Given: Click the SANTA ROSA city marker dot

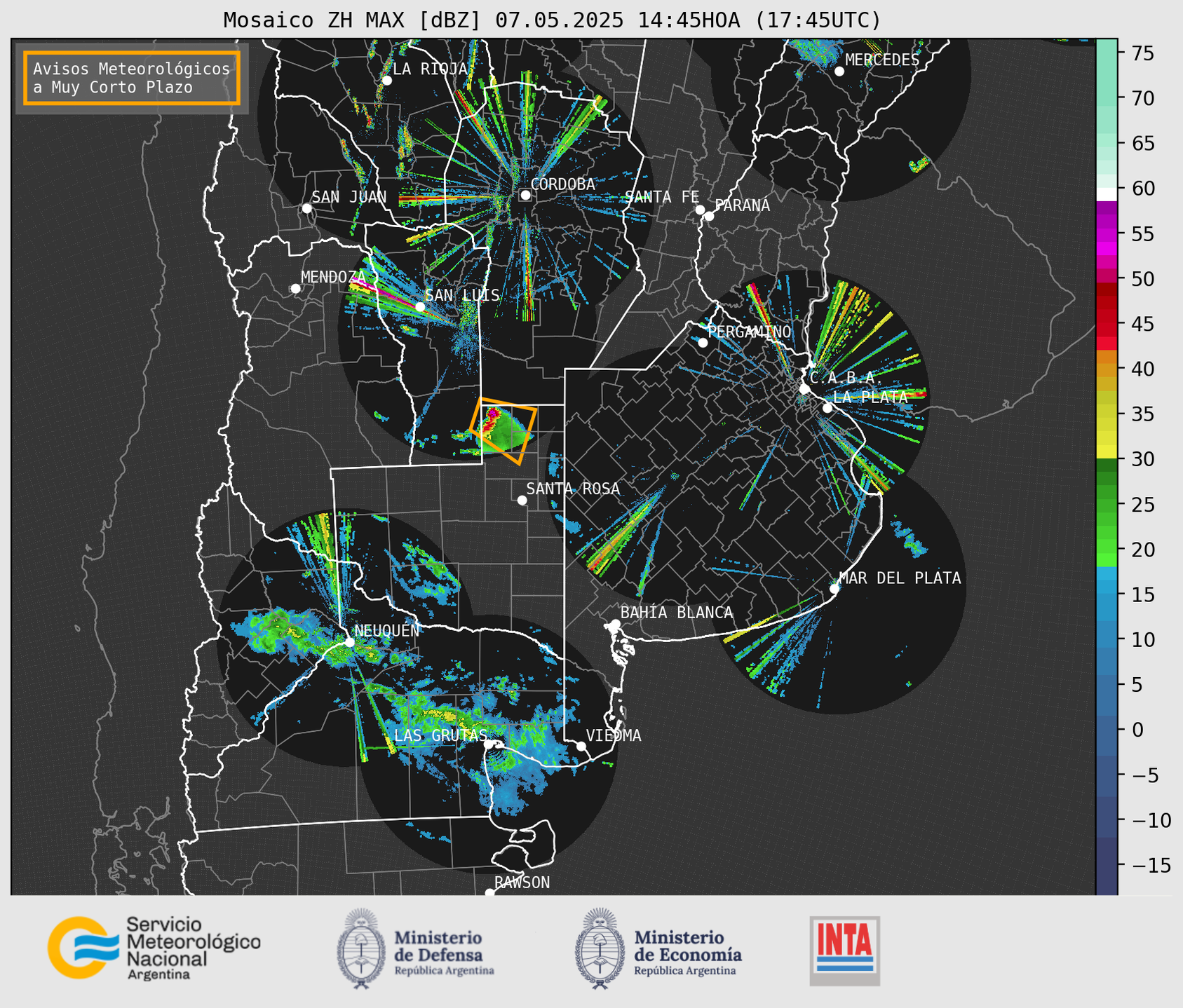Looking at the screenshot, I should click(x=522, y=500).
